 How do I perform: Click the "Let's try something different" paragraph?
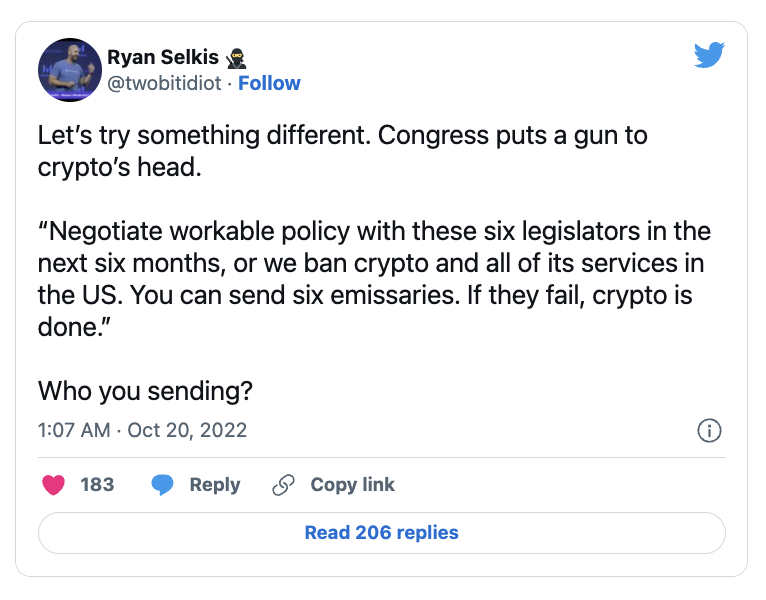pos(342,151)
